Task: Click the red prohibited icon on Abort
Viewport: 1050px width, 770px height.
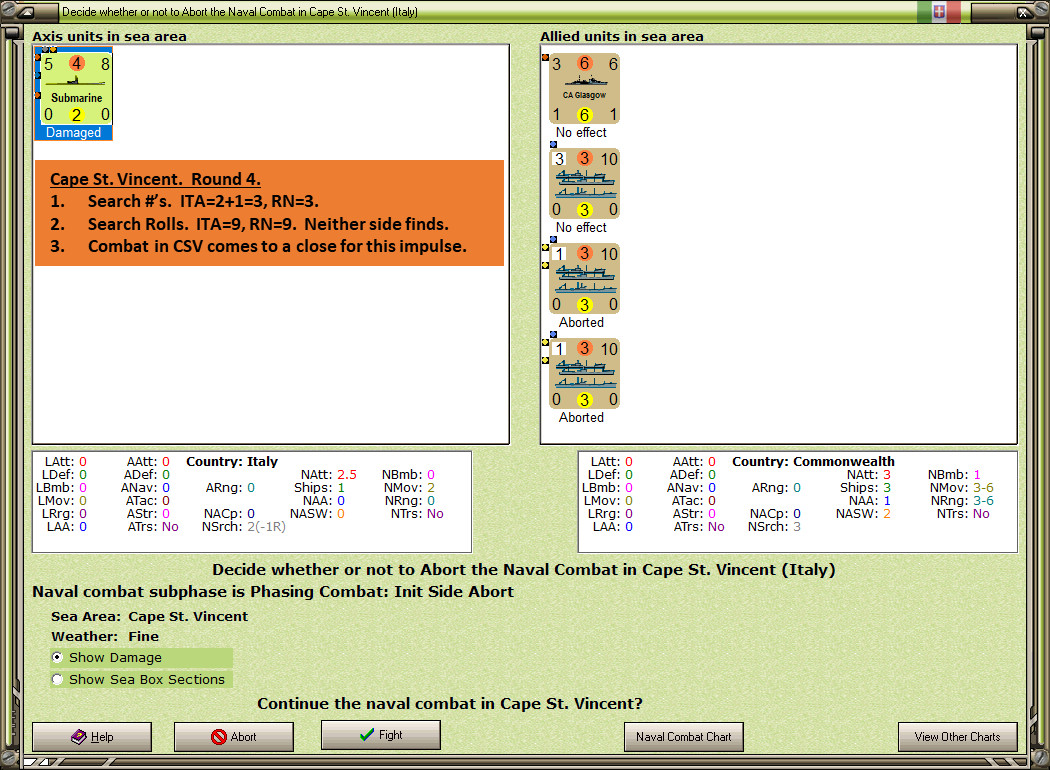Action: 218,737
